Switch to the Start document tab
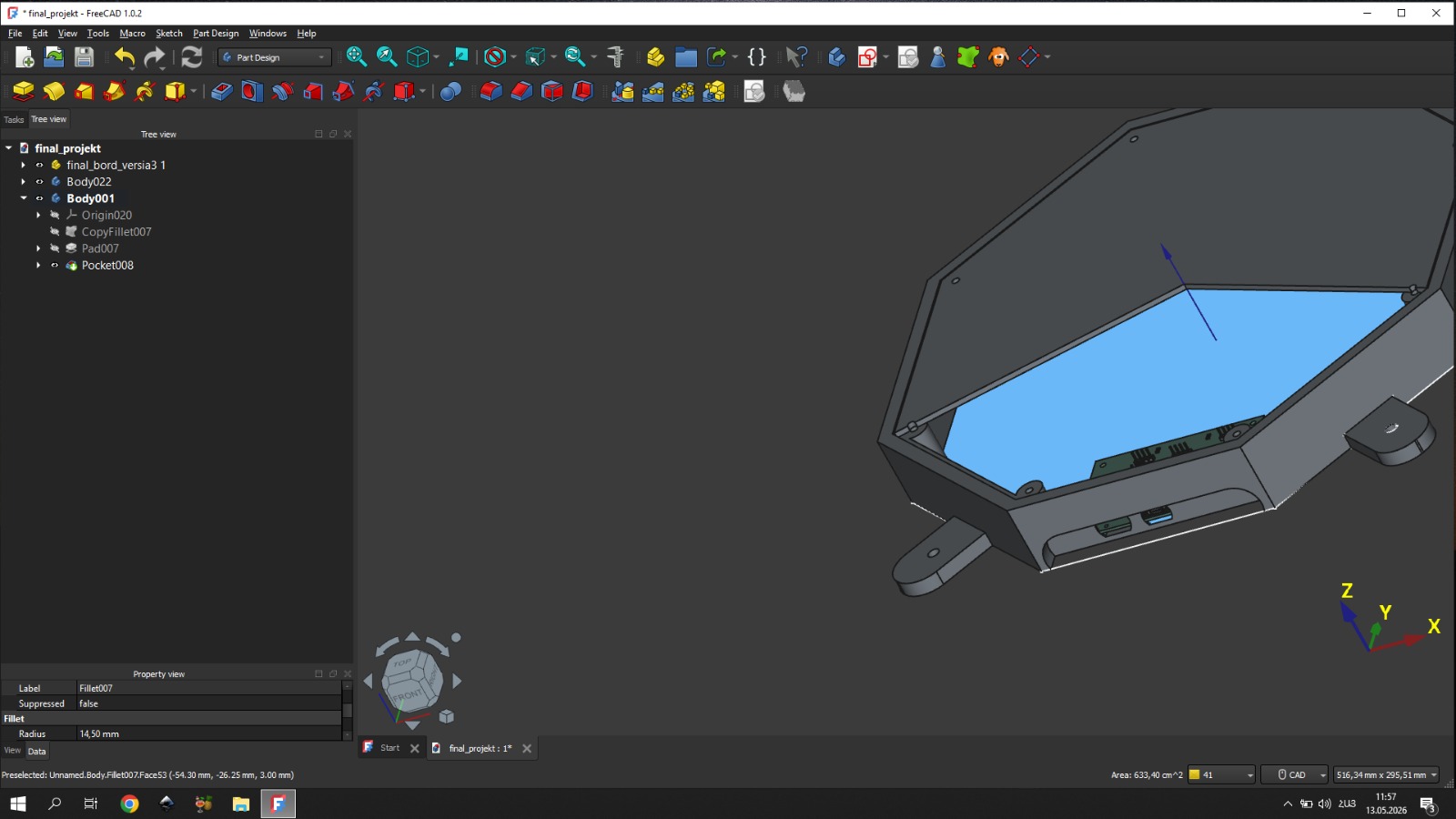1456x819 pixels. 389,748
